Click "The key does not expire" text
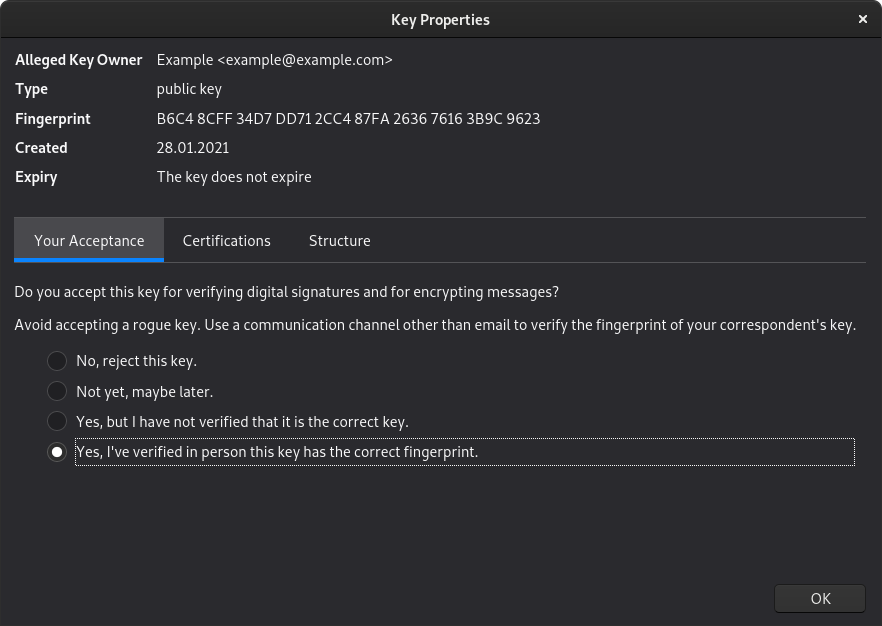The width and height of the screenshot is (882, 626). pos(234,177)
